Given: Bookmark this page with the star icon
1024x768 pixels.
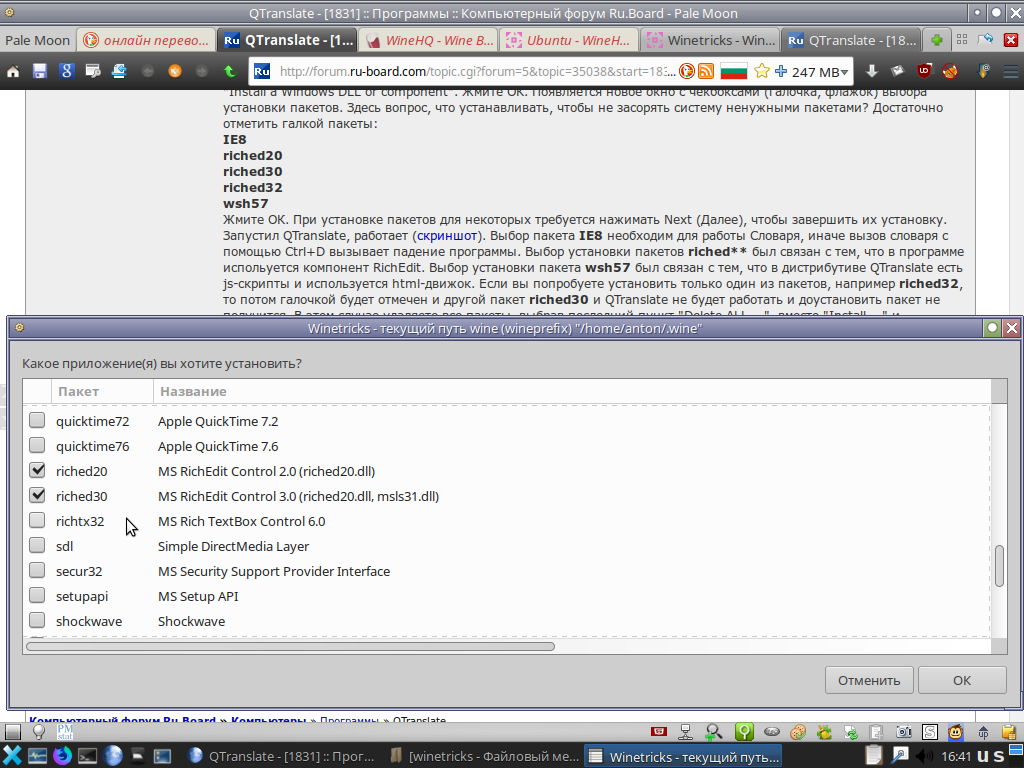Looking at the screenshot, I should [761, 71].
